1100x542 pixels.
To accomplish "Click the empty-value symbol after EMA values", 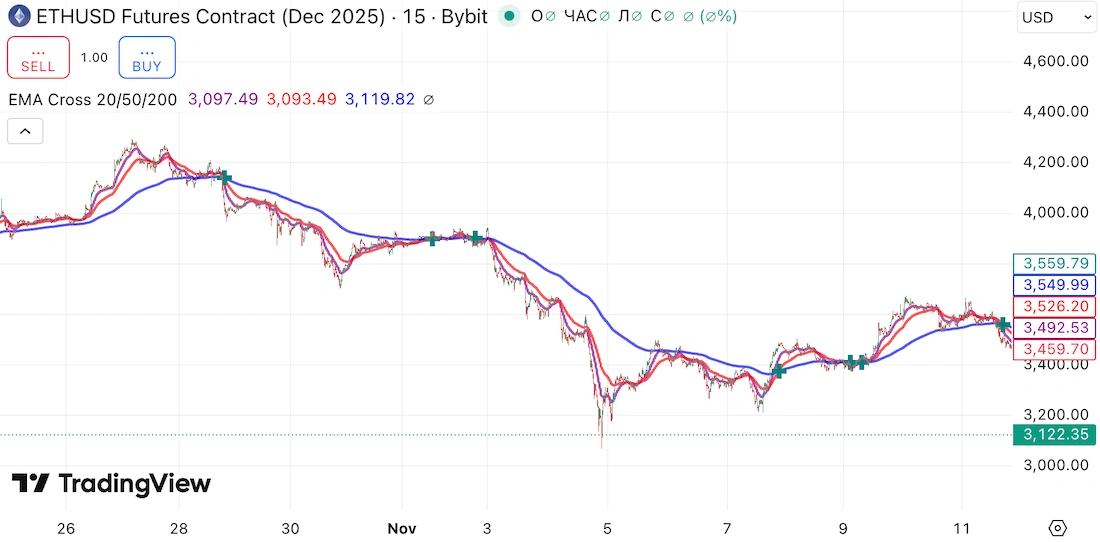I will click(429, 100).
